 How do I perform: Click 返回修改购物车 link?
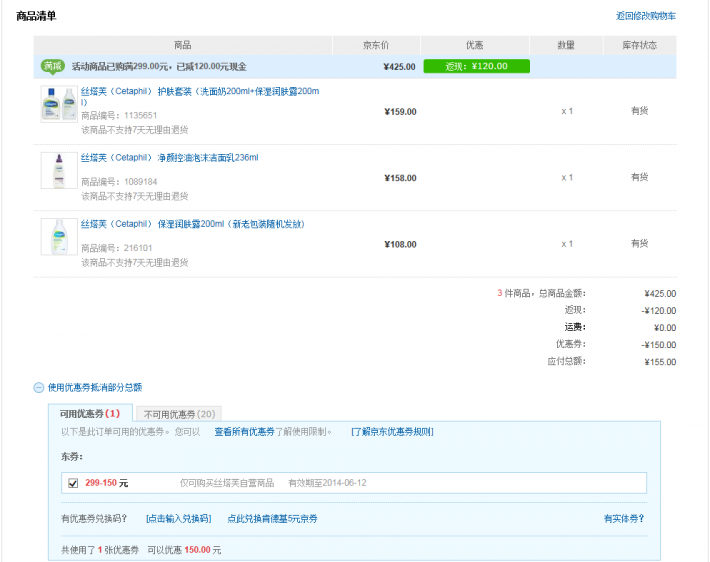point(645,16)
